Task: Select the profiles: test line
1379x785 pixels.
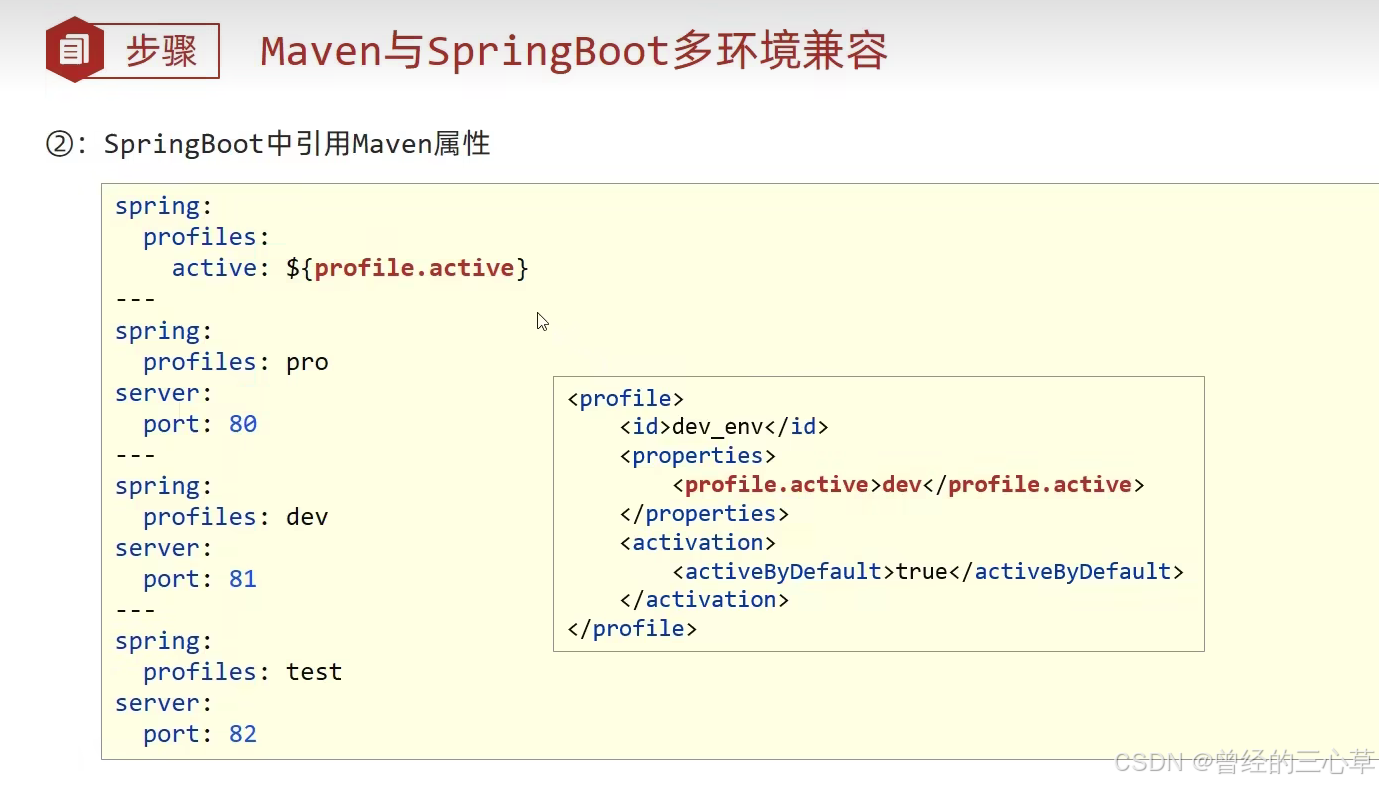Action: pos(243,672)
